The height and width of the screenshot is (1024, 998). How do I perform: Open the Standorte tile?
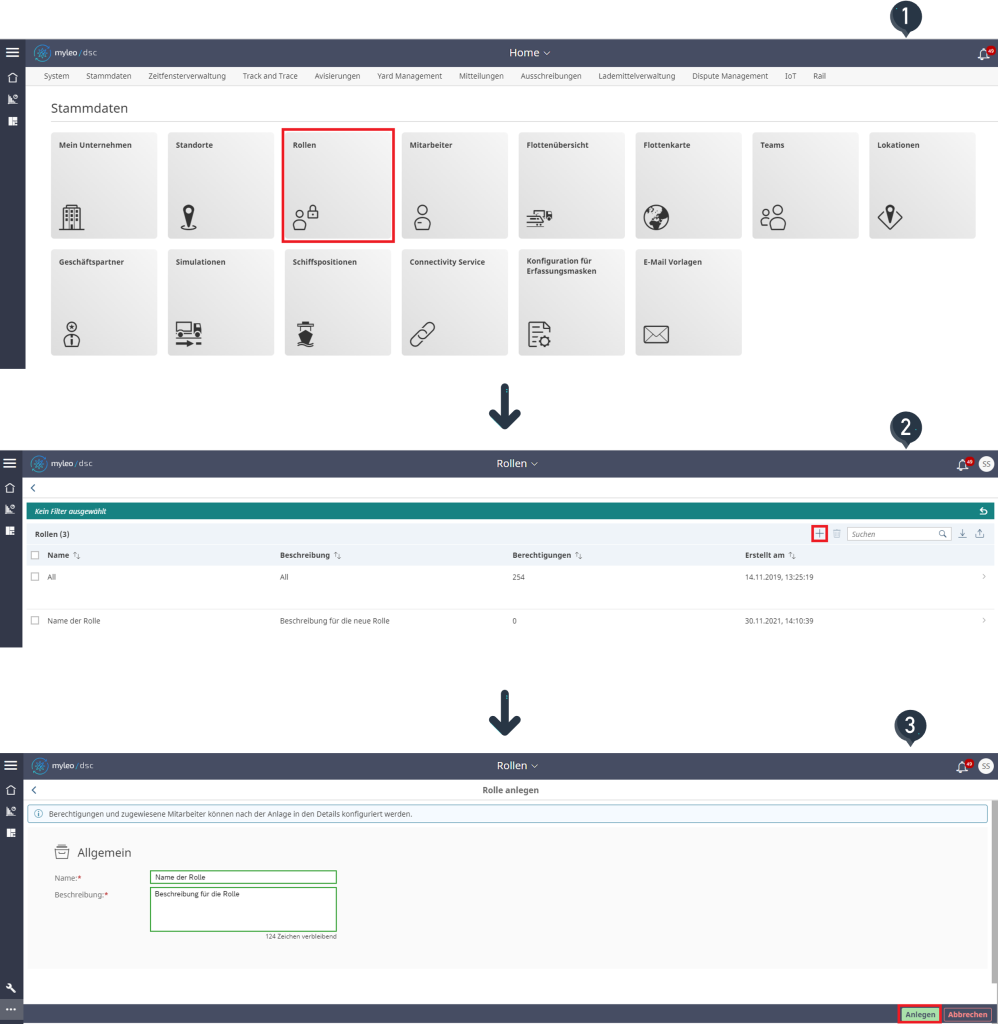pyautogui.click(x=221, y=185)
